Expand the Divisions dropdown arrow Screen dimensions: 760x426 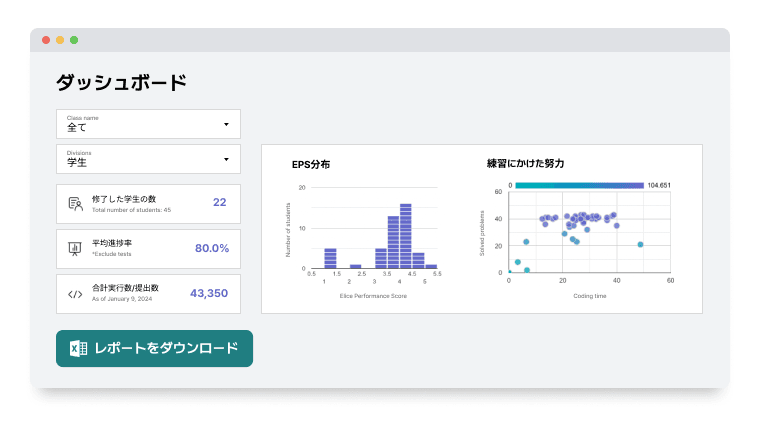(x=226, y=159)
